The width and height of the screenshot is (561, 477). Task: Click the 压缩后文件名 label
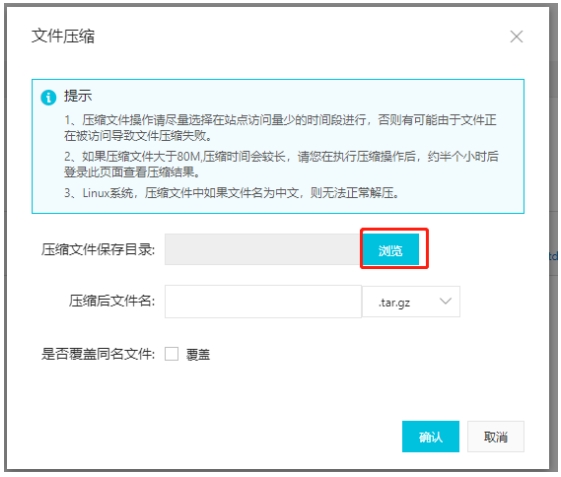[112, 301]
